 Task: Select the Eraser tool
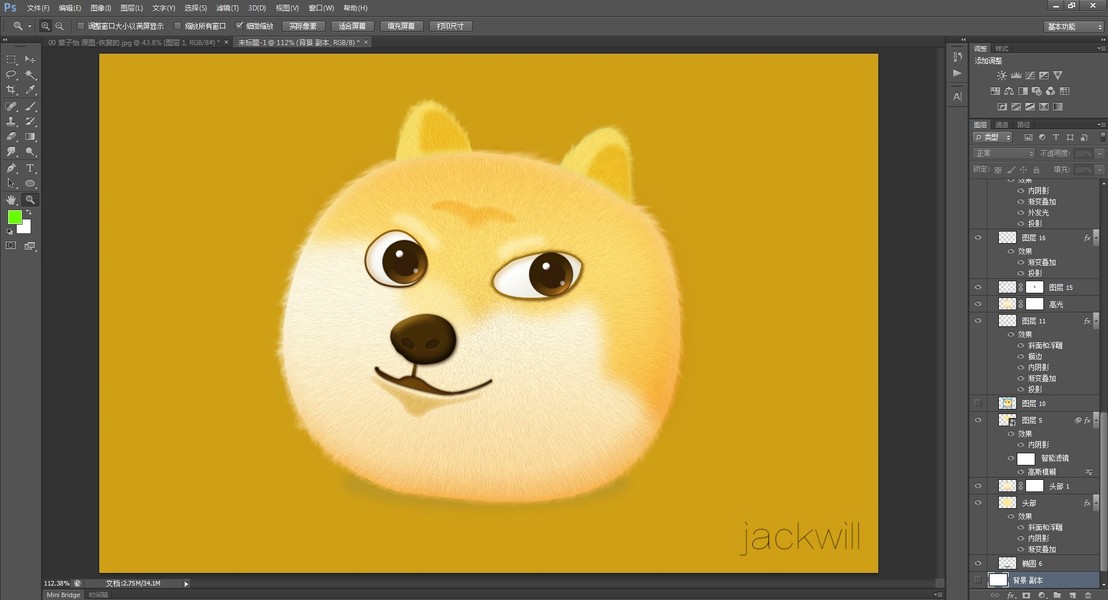coord(11,137)
